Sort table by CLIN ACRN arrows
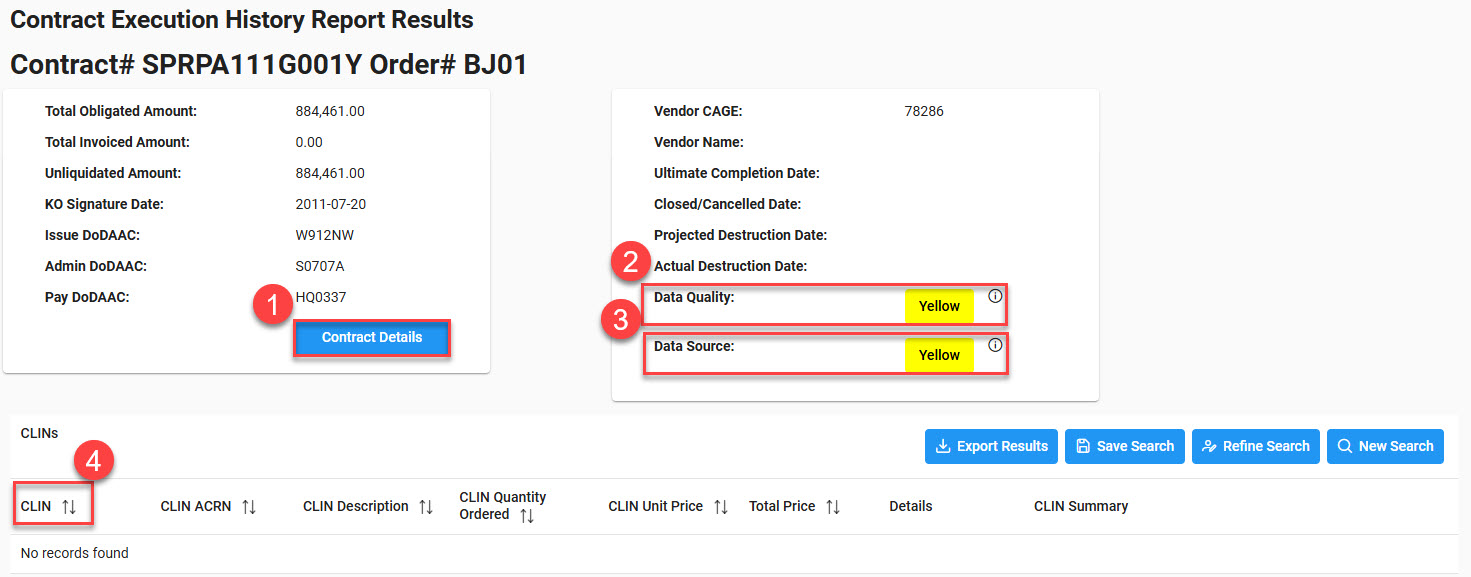 pyautogui.click(x=249, y=507)
